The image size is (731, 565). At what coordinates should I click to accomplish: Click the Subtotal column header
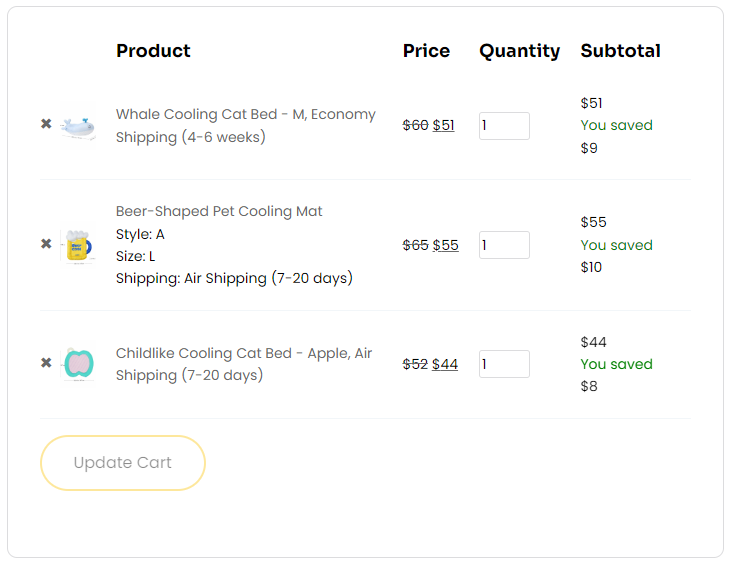coord(621,51)
